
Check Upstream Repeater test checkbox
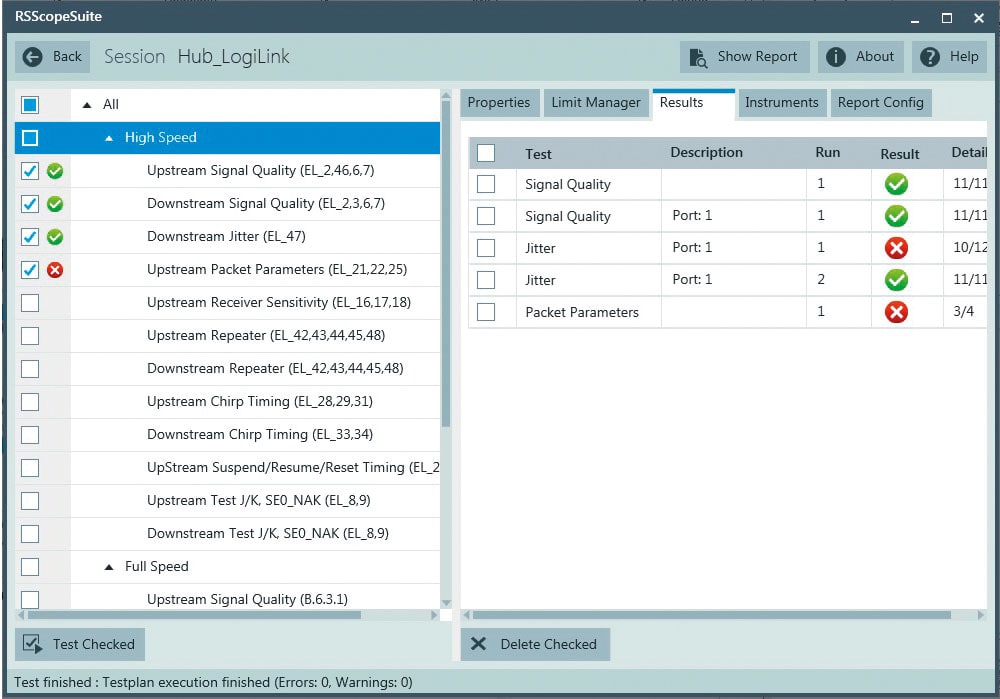[x=30, y=336]
